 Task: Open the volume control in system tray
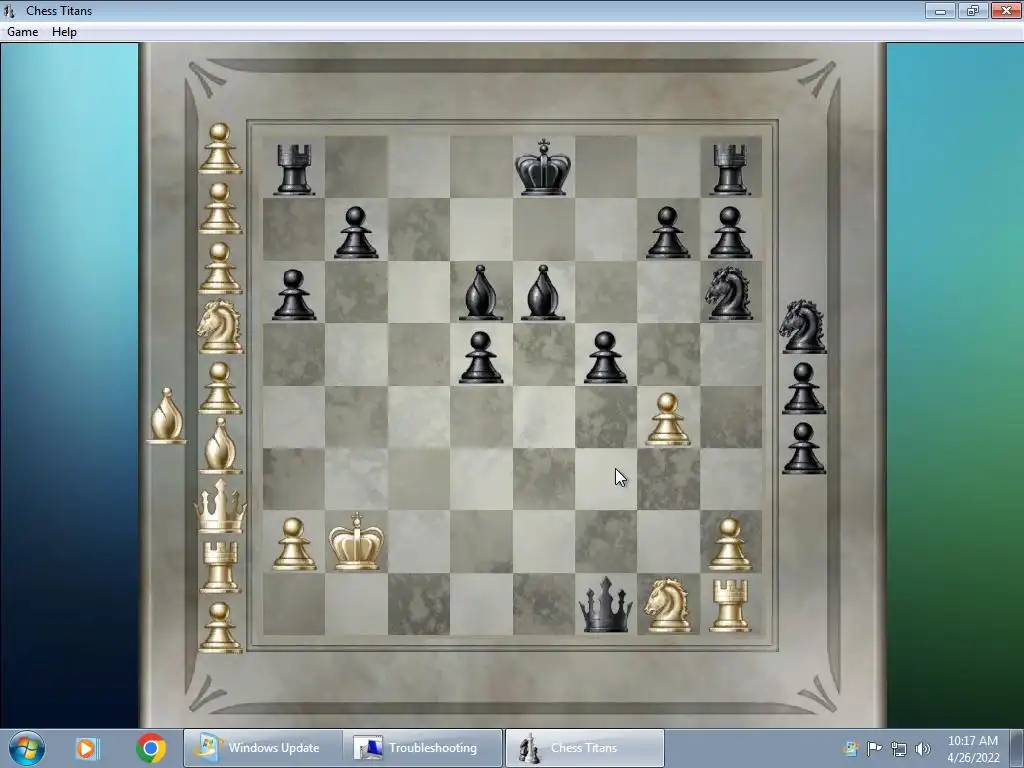923,748
